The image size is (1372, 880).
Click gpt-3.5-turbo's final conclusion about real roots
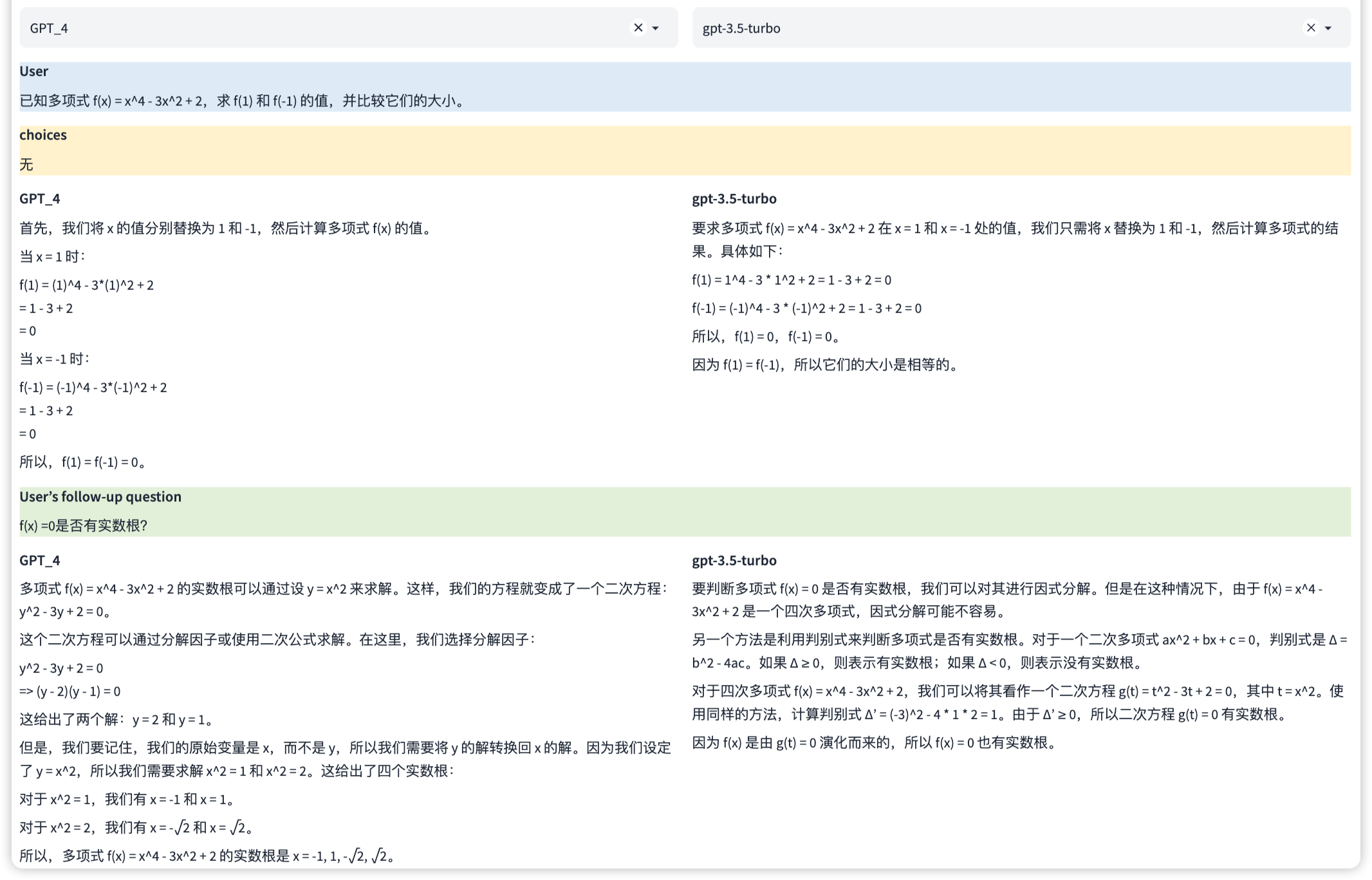875,743
